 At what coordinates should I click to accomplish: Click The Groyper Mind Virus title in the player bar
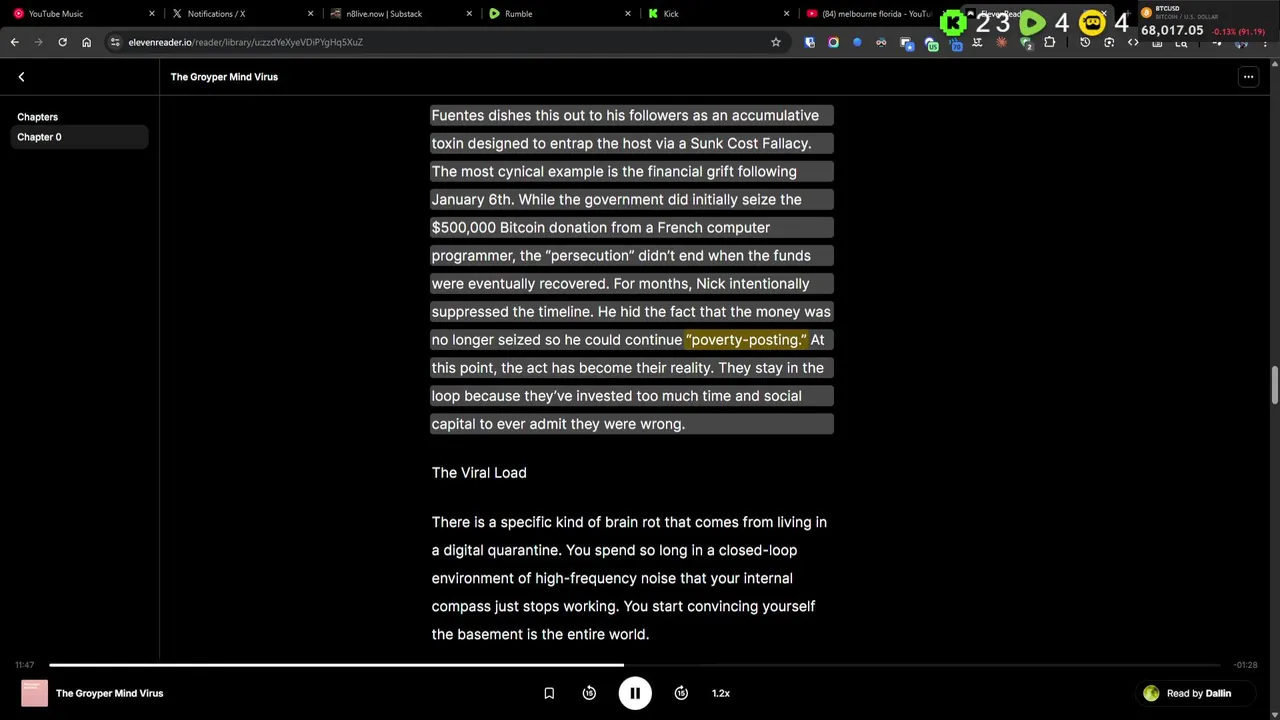109,693
